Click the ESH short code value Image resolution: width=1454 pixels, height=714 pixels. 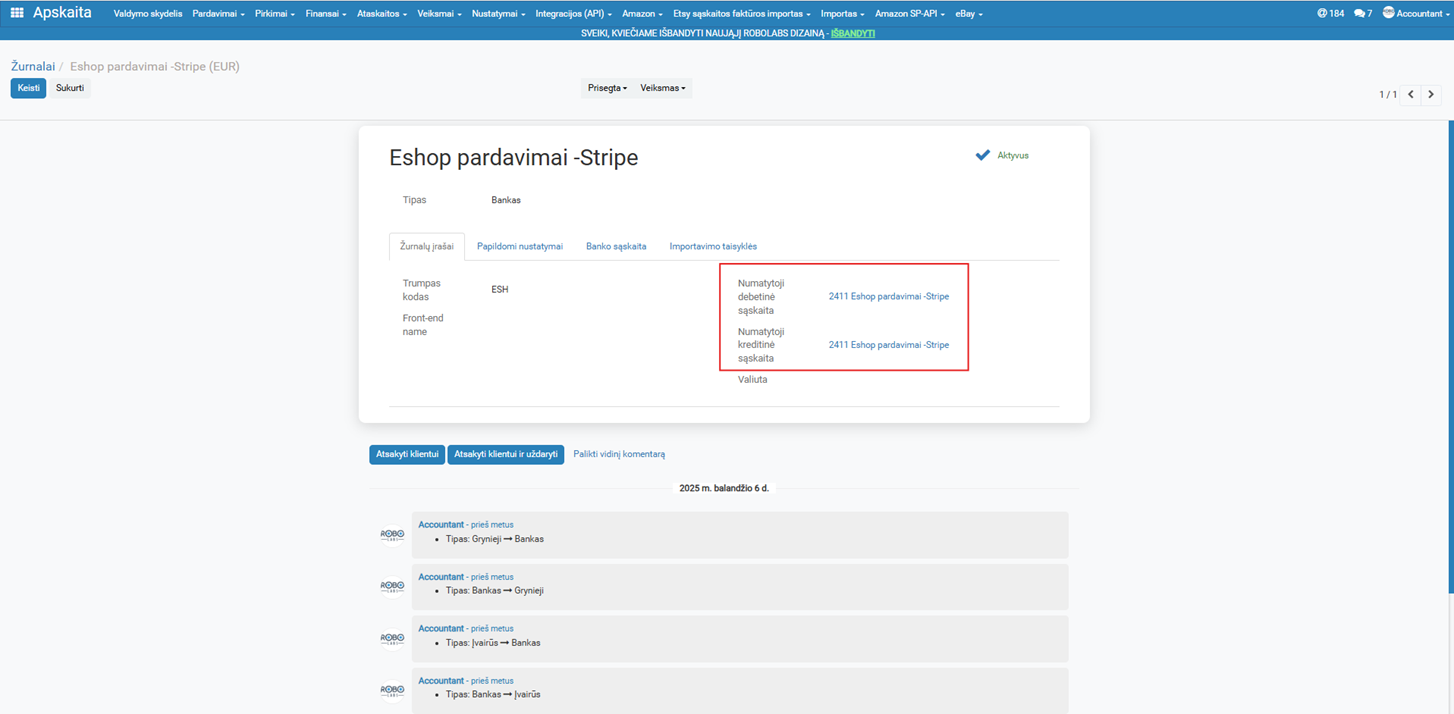tap(500, 290)
